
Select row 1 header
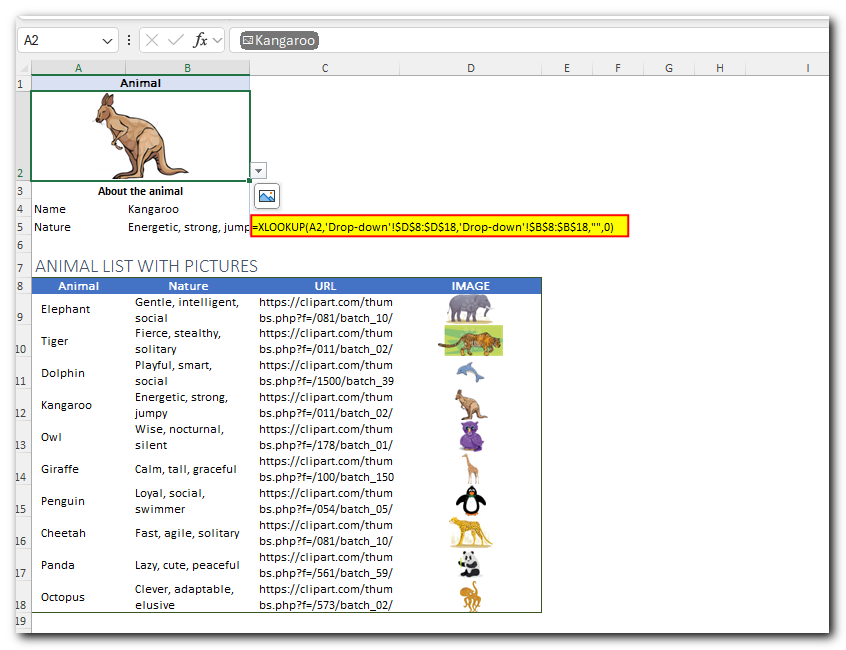pyautogui.click(x=21, y=84)
